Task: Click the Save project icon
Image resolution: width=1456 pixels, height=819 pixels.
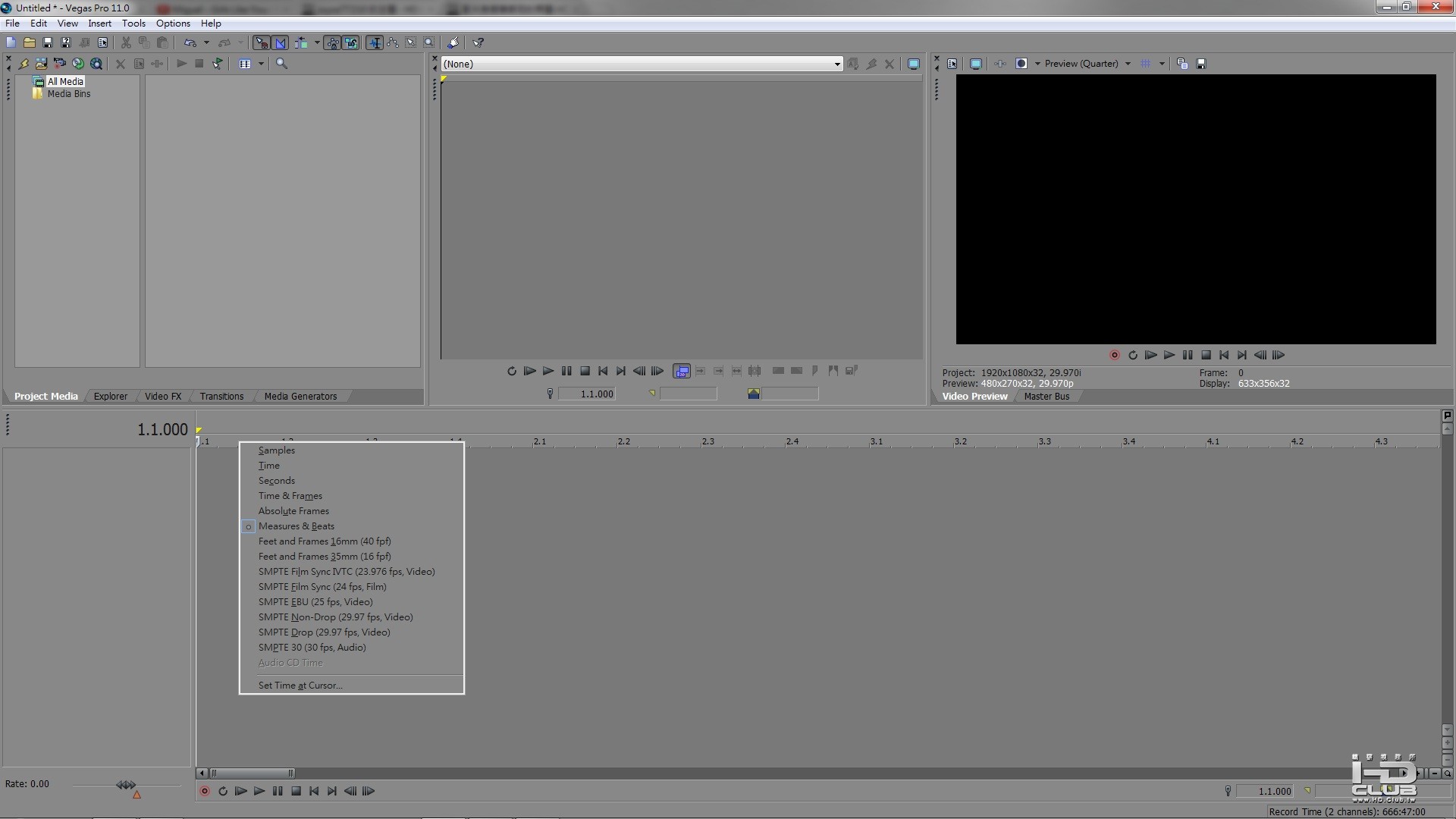Action: pyautogui.click(x=47, y=43)
